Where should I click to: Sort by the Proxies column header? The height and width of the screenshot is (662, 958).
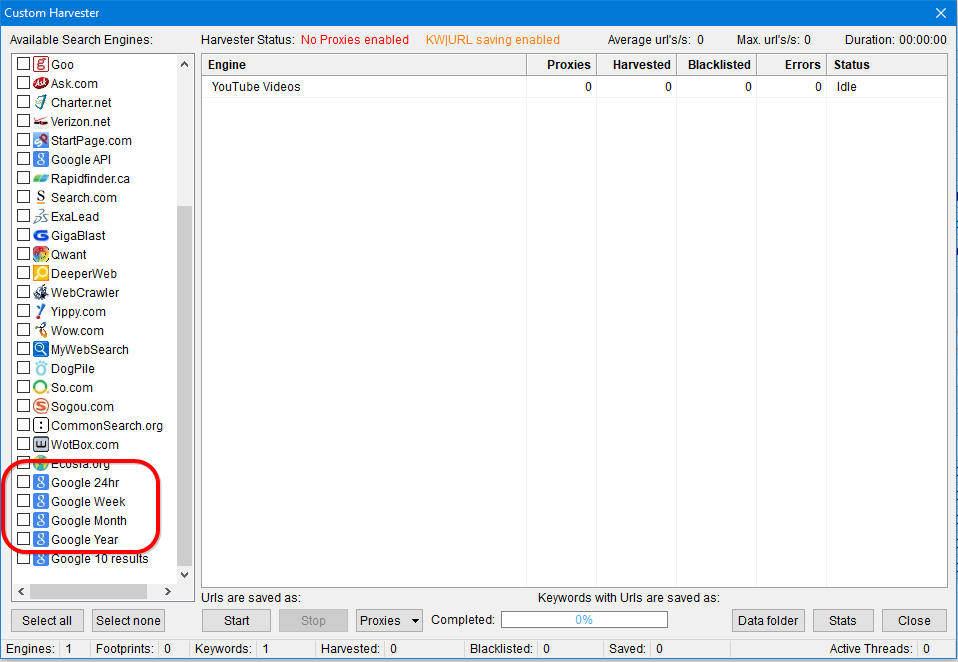click(x=561, y=65)
